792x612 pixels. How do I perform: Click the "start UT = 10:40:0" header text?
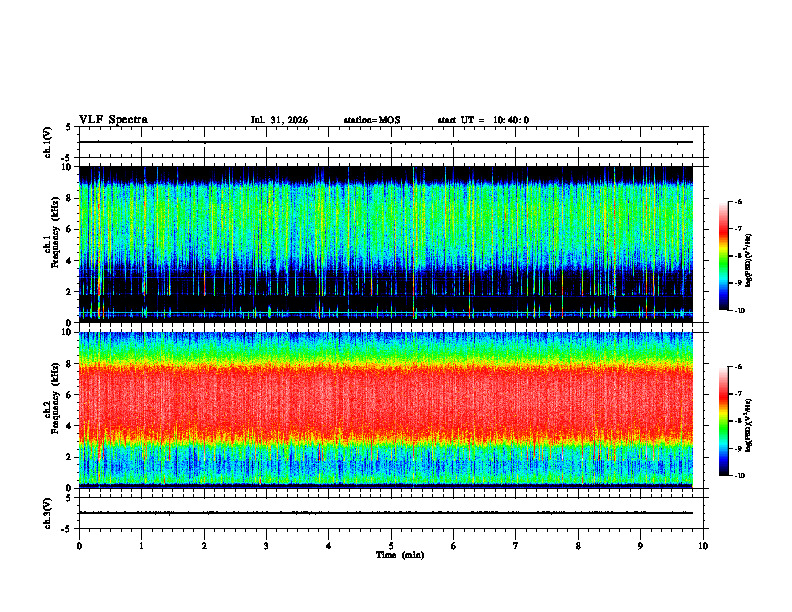click(483, 120)
